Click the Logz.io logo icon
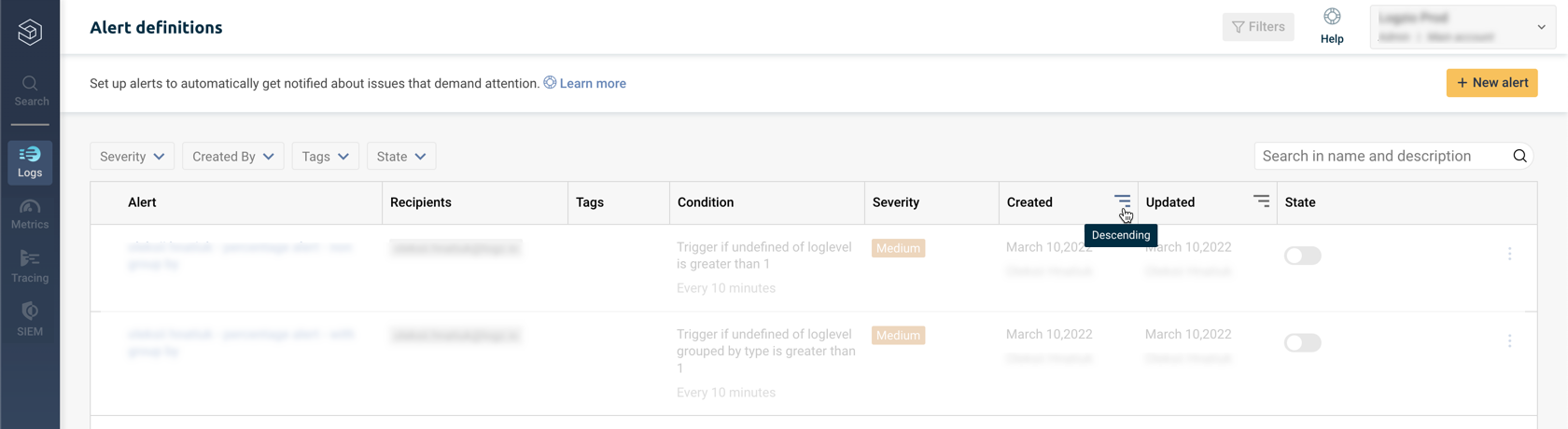The width and height of the screenshot is (1568, 429). [x=30, y=32]
